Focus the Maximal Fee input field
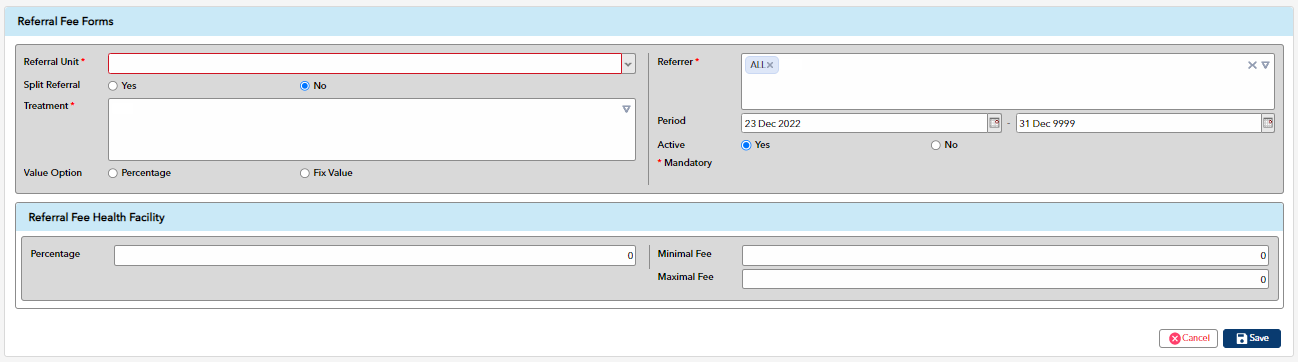Image resolution: width=1298 pixels, height=362 pixels. tap(1005, 279)
